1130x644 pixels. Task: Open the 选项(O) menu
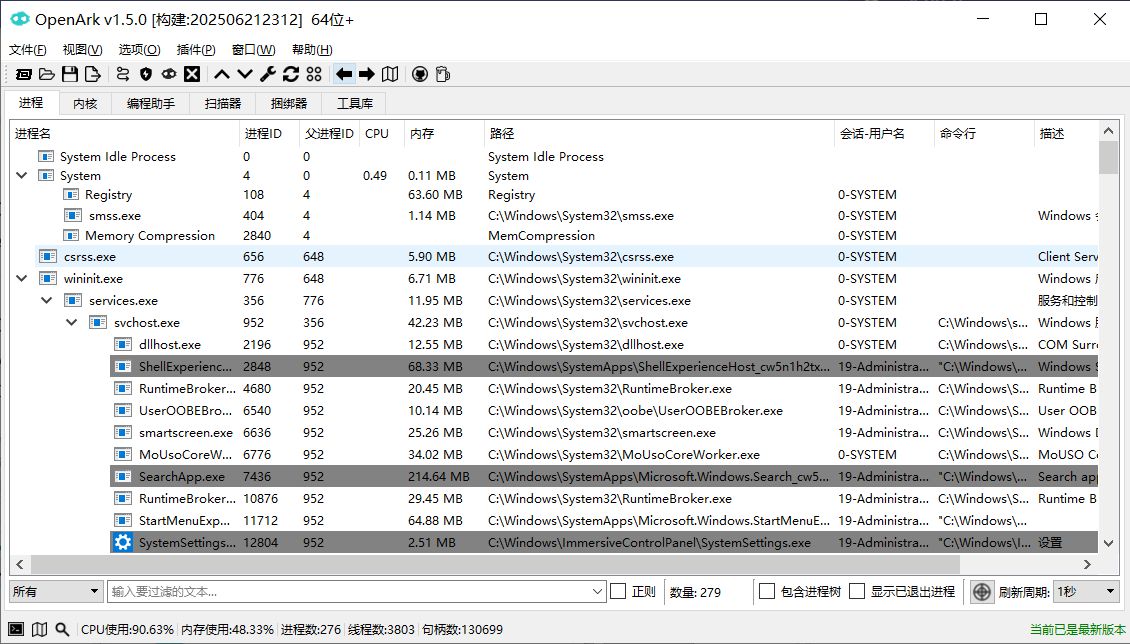(x=139, y=50)
